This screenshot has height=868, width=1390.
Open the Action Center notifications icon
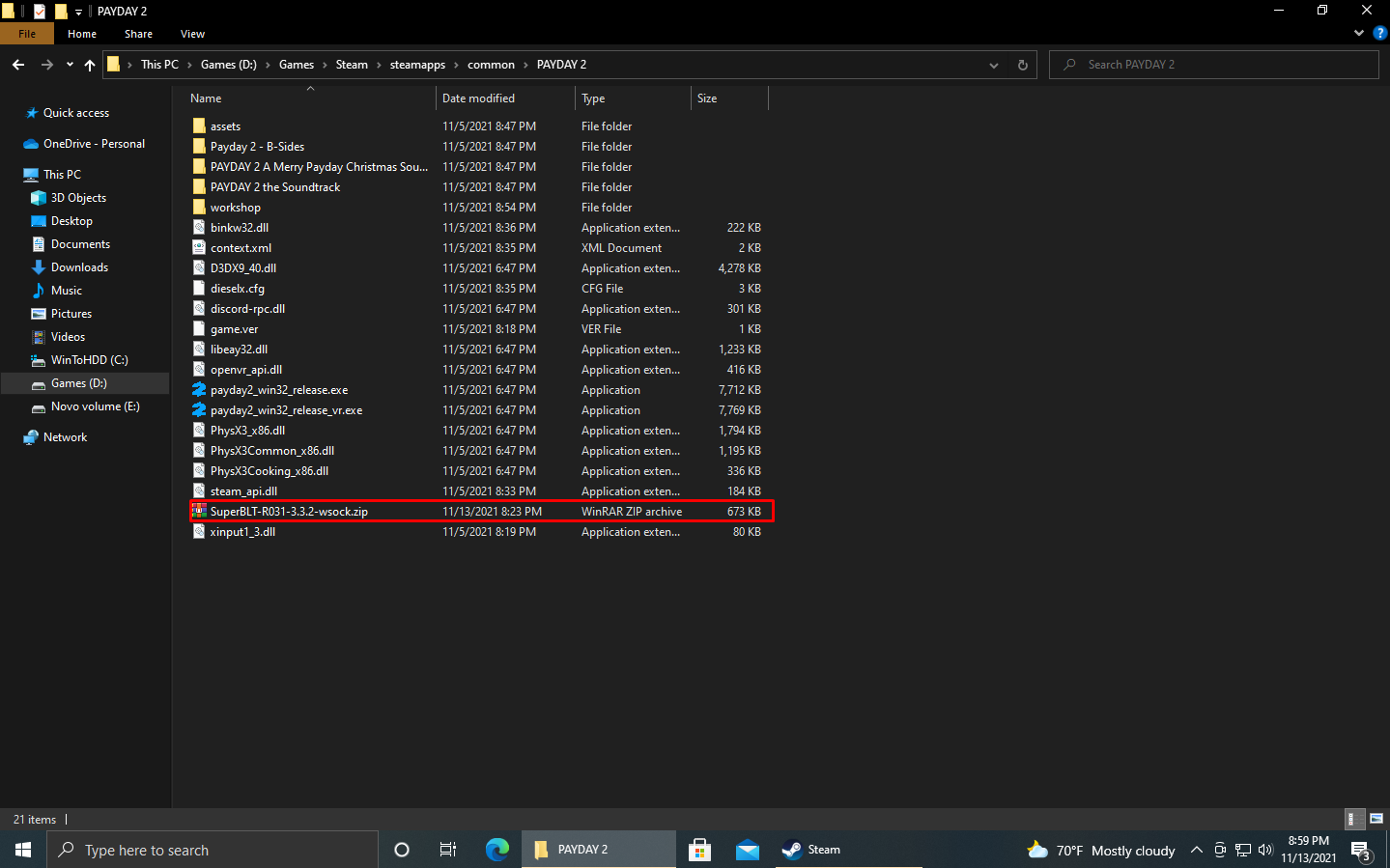(1362, 851)
